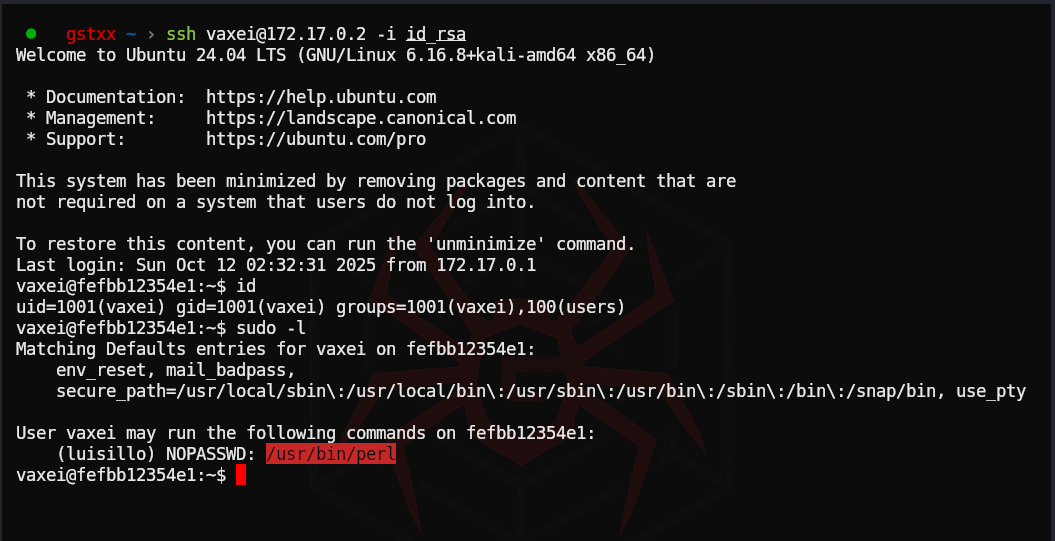Open the https://help.ubuntu.com documentation link
This screenshot has width=1055, height=541.
point(321,97)
